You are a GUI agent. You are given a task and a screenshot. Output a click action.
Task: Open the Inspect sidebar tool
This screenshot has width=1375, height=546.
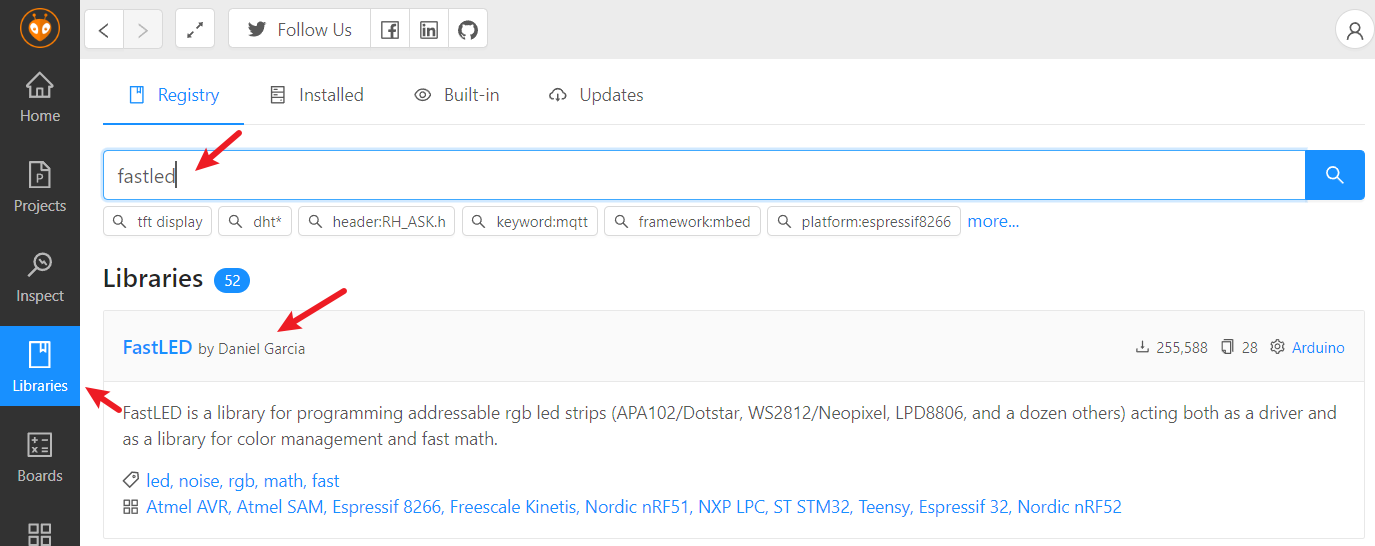click(40, 277)
